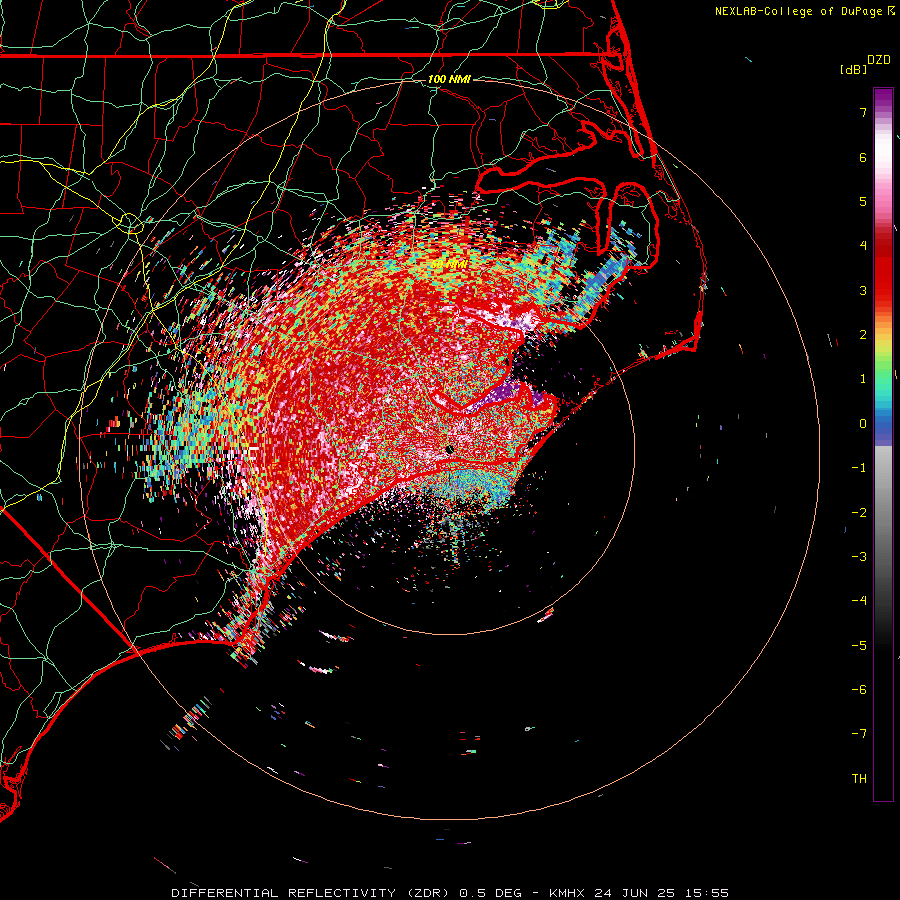
Task: Click the TH threshold label
Action: (x=859, y=779)
